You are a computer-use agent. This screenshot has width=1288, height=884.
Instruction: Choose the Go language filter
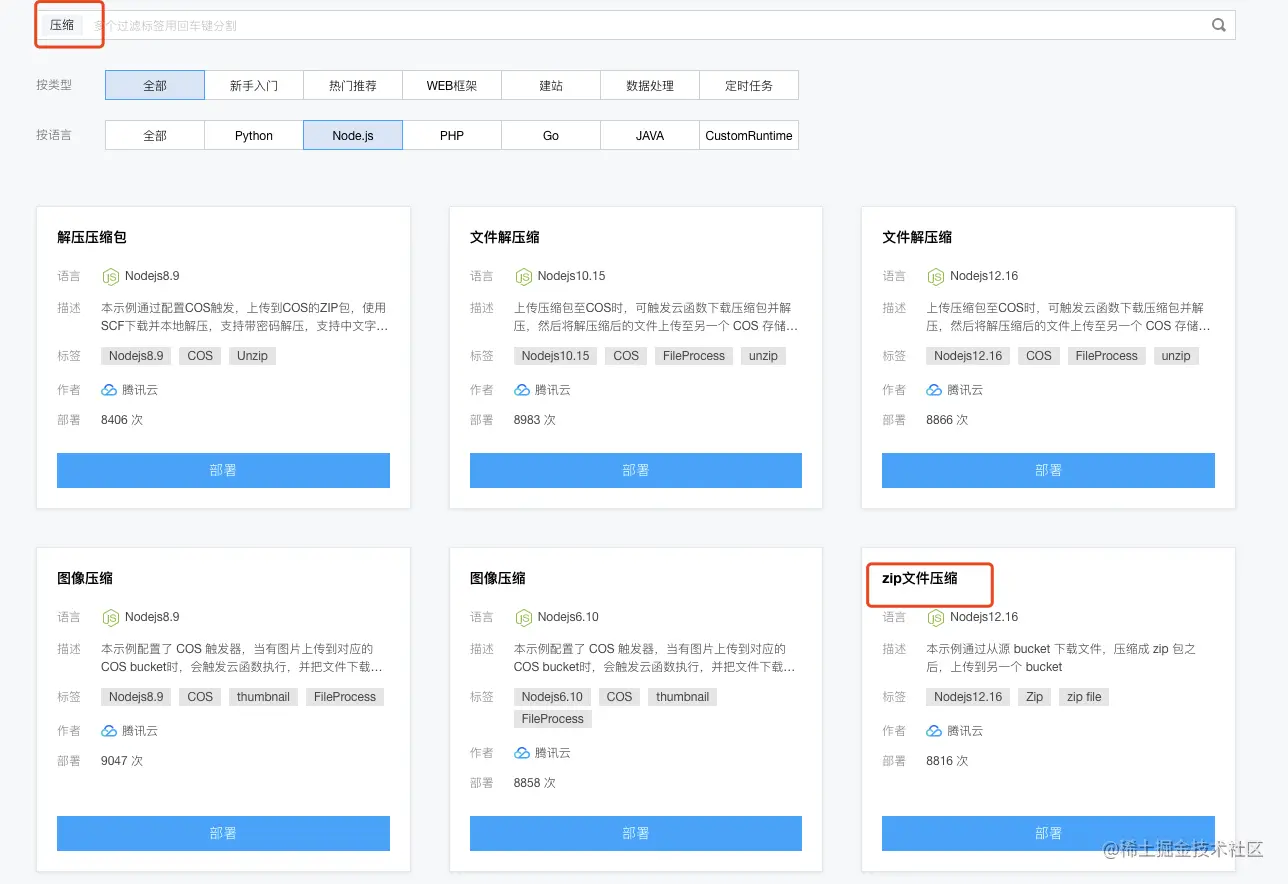(551, 135)
